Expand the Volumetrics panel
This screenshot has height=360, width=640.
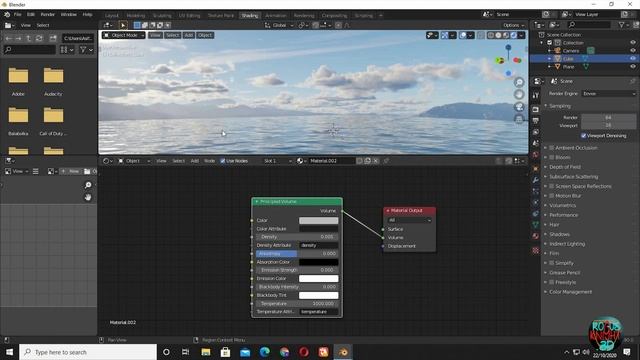coord(562,205)
